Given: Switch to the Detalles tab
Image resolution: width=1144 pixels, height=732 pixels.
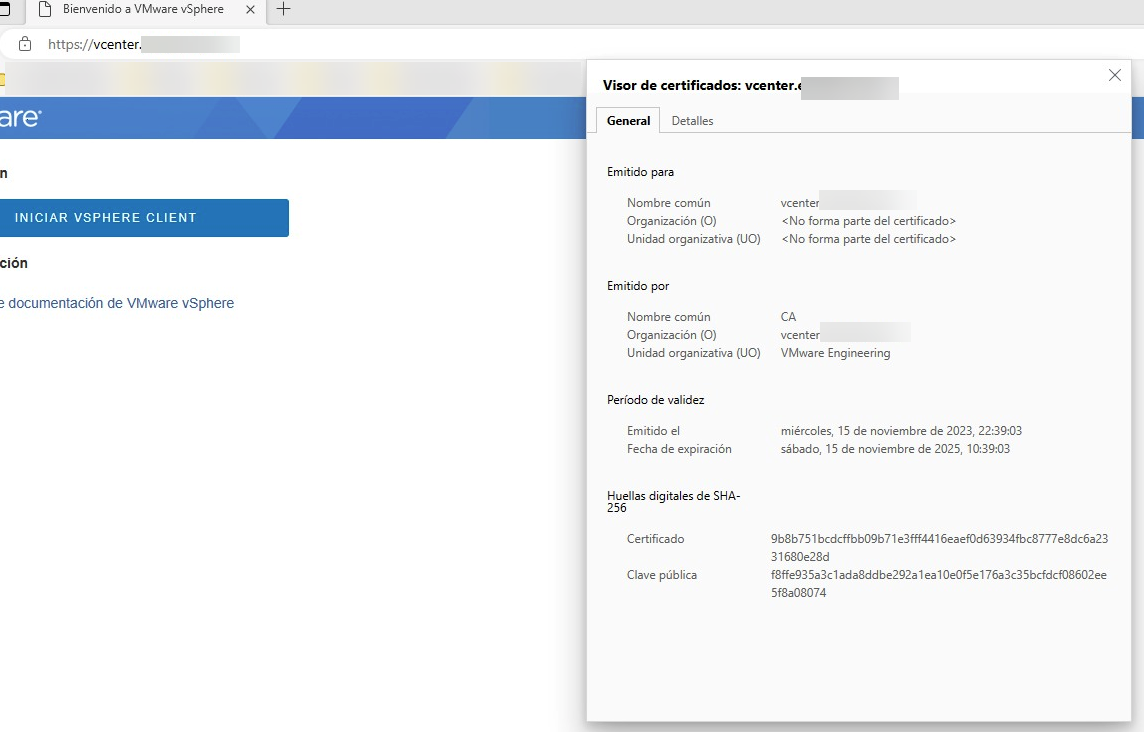Looking at the screenshot, I should (x=692, y=121).
